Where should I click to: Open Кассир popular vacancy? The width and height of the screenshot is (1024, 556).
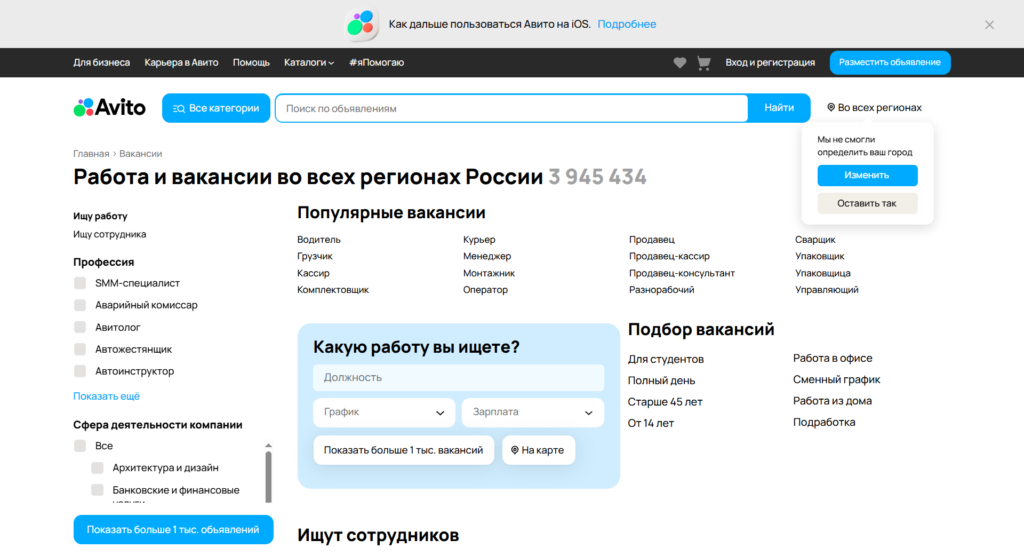click(x=313, y=273)
